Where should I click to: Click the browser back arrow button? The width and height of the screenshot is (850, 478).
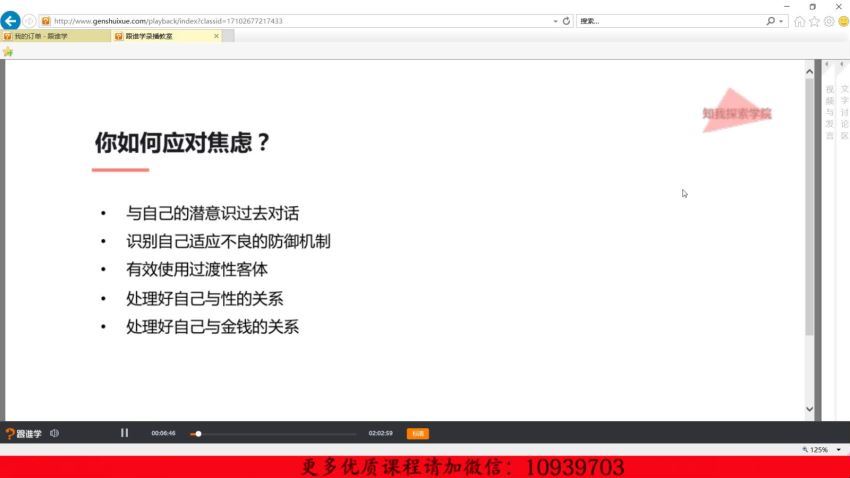pos(11,21)
